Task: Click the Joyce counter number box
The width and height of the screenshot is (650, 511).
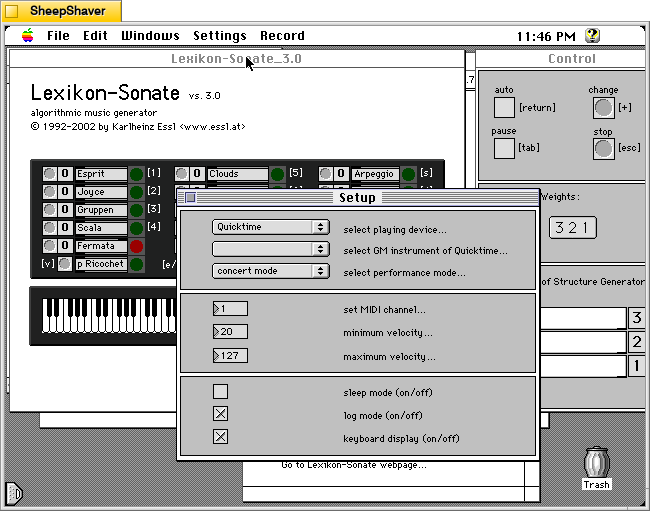Action: click(65, 191)
